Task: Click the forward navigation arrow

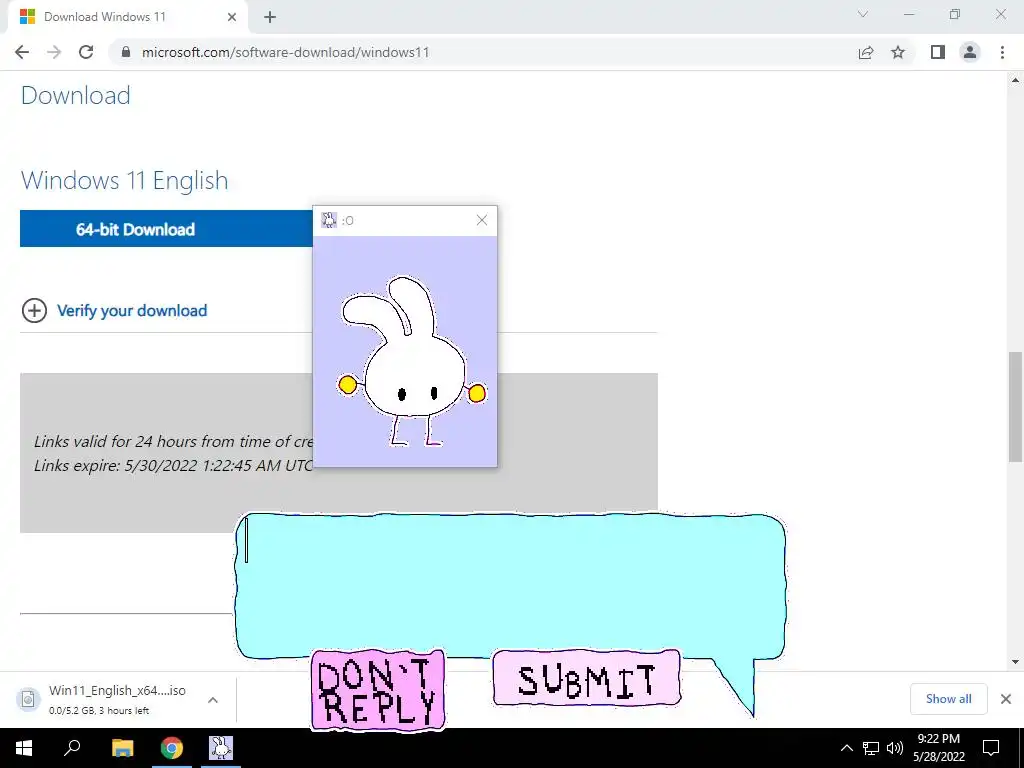Action: (54, 52)
